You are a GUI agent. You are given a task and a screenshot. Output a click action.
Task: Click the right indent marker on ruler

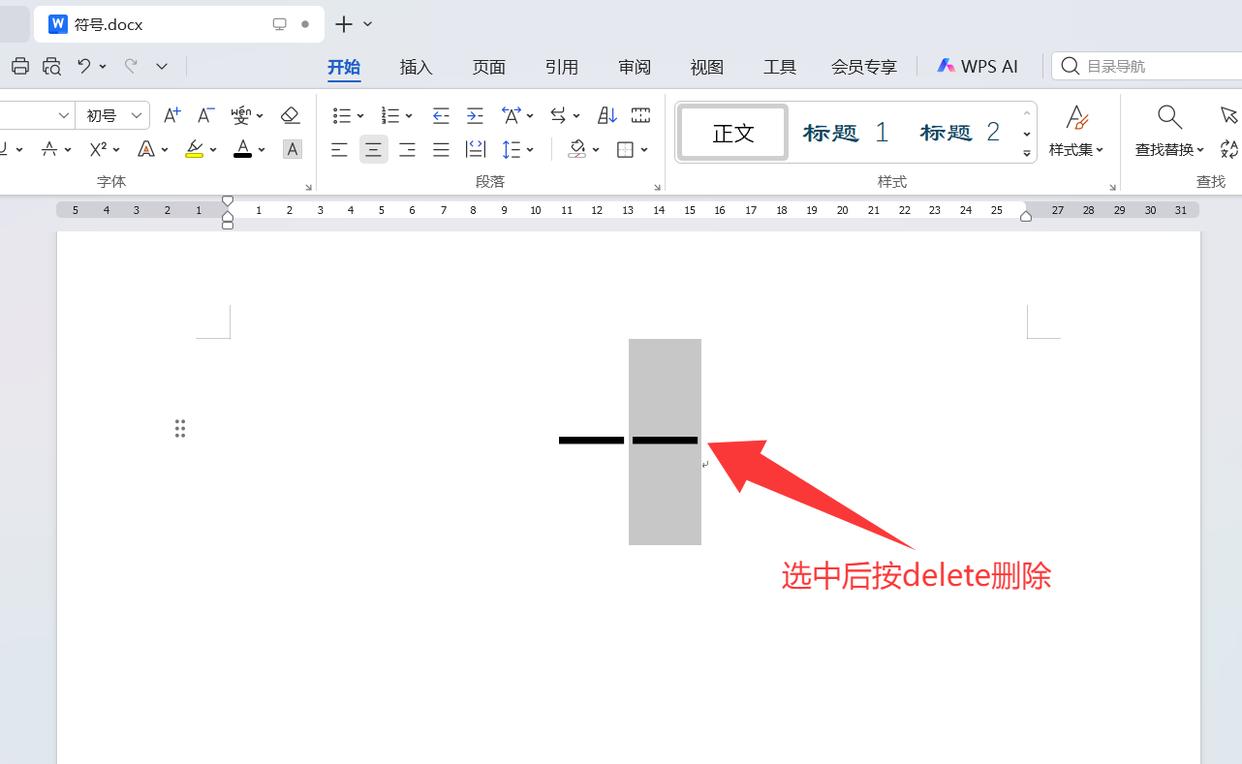(1025, 216)
